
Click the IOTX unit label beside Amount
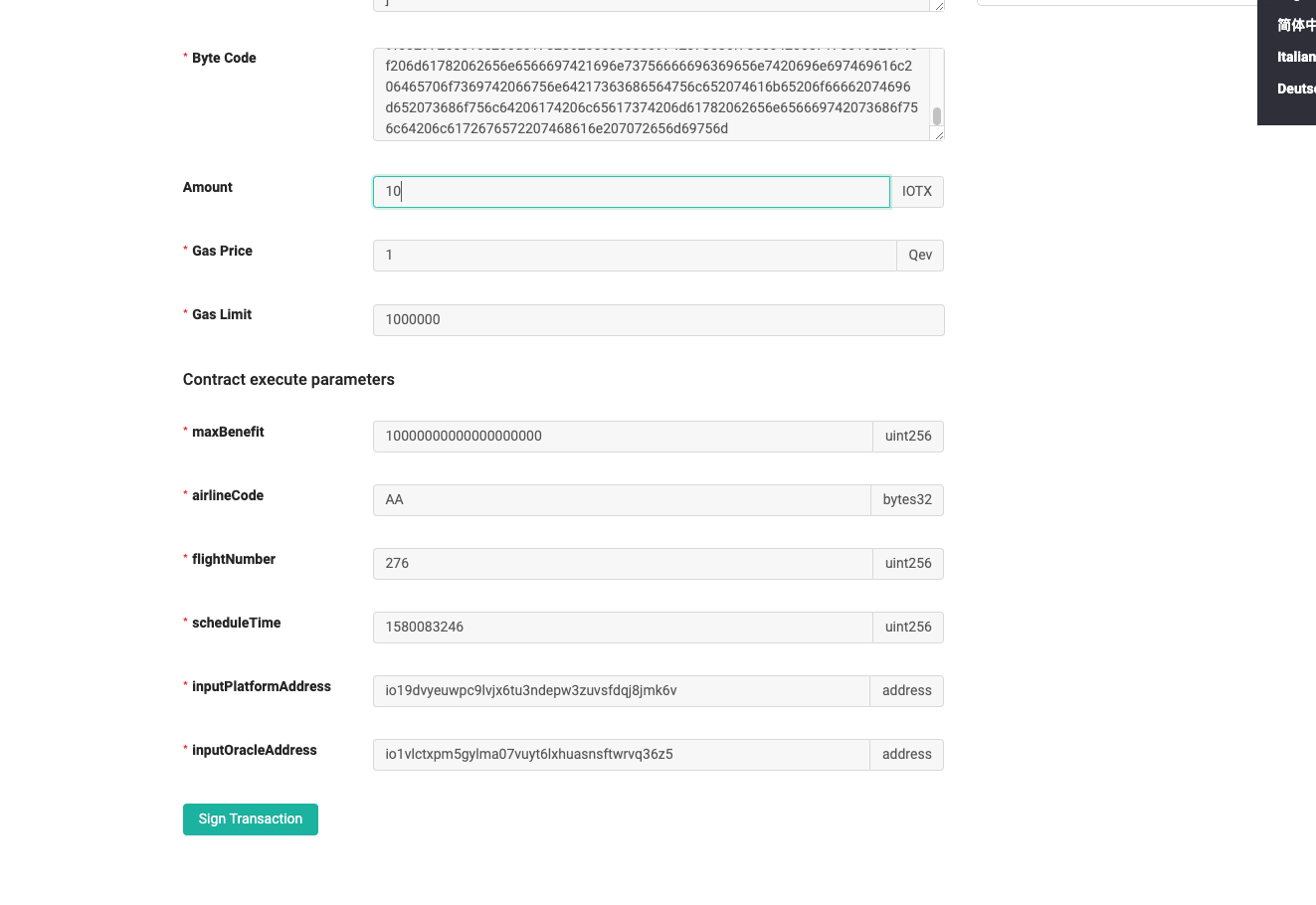(x=916, y=191)
